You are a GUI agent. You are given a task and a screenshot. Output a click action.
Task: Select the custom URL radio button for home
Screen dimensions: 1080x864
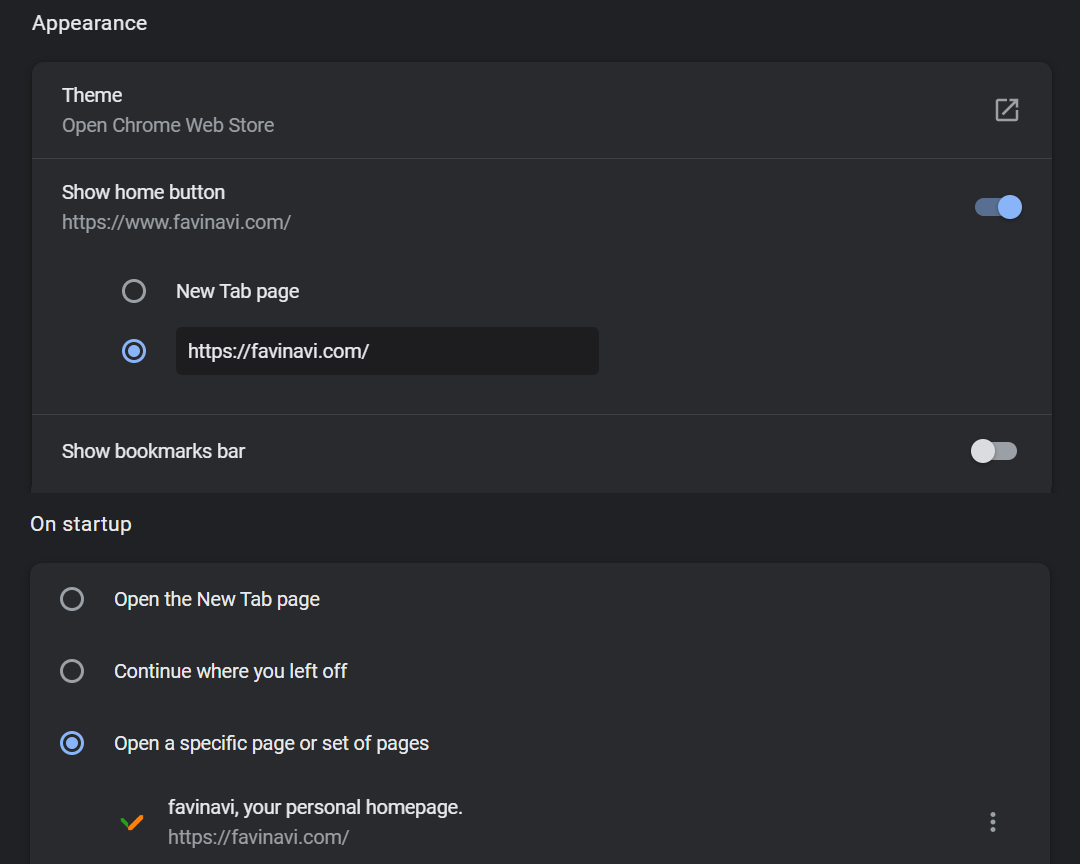click(134, 351)
